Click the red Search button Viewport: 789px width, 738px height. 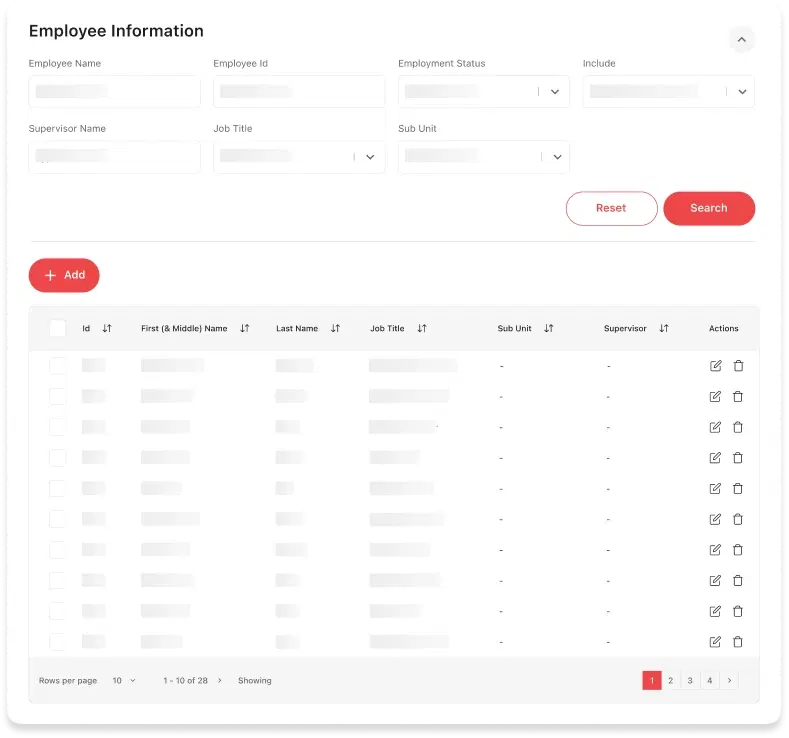pyautogui.click(x=709, y=208)
